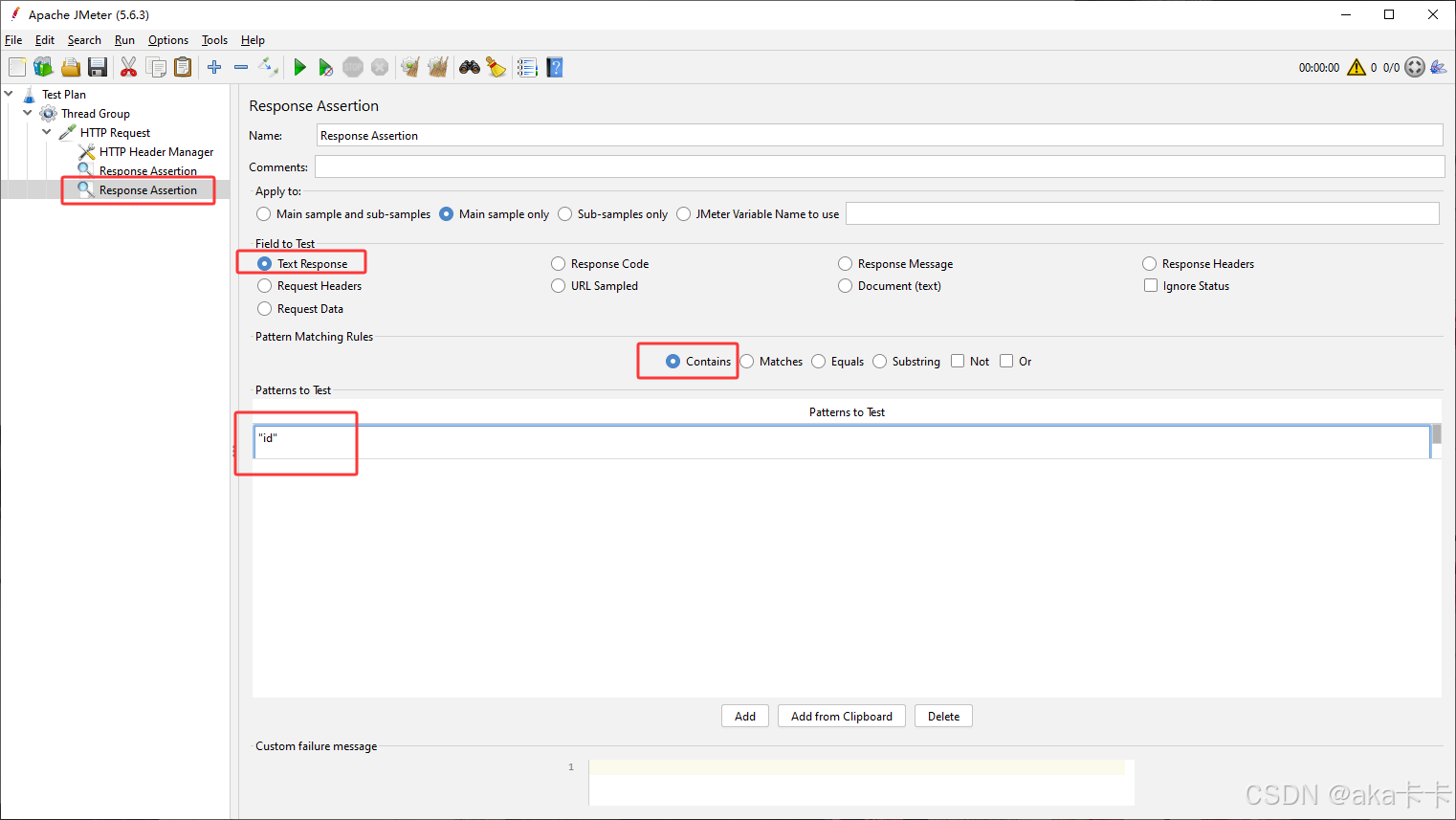Select Contains matching rule
This screenshot has height=820, width=1456.
click(698, 362)
